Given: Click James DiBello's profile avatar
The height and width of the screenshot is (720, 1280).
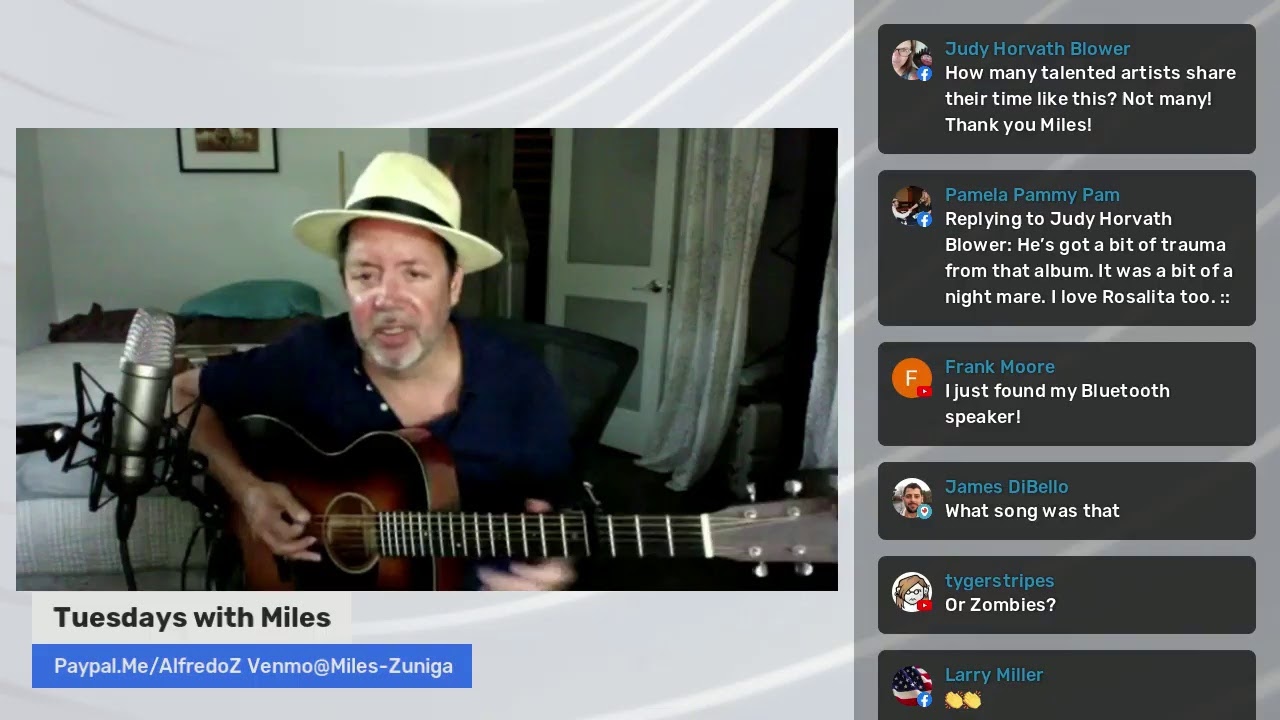Looking at the screenshot, I should click(x=911, y=498).
